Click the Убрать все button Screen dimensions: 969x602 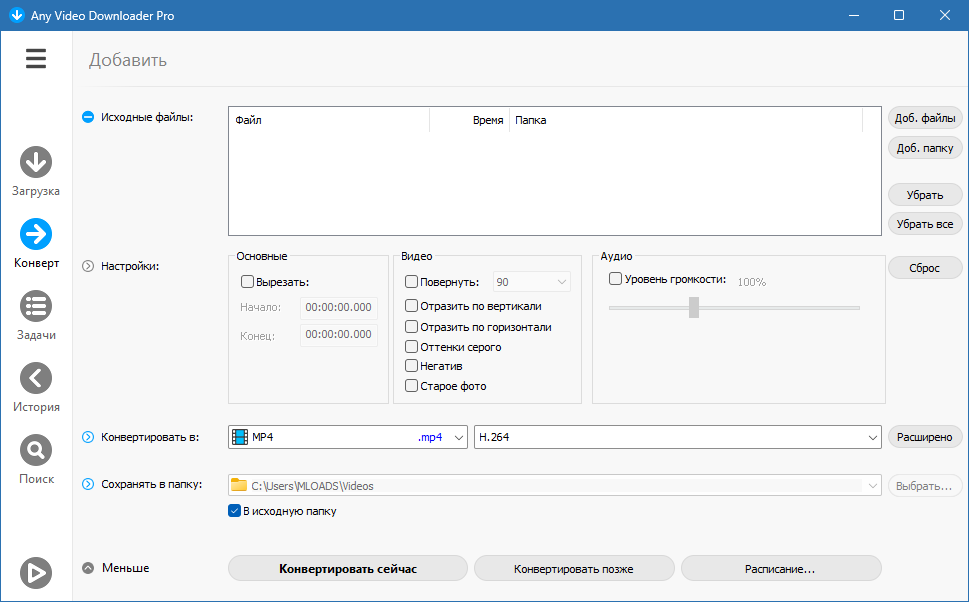pos(925,224)
